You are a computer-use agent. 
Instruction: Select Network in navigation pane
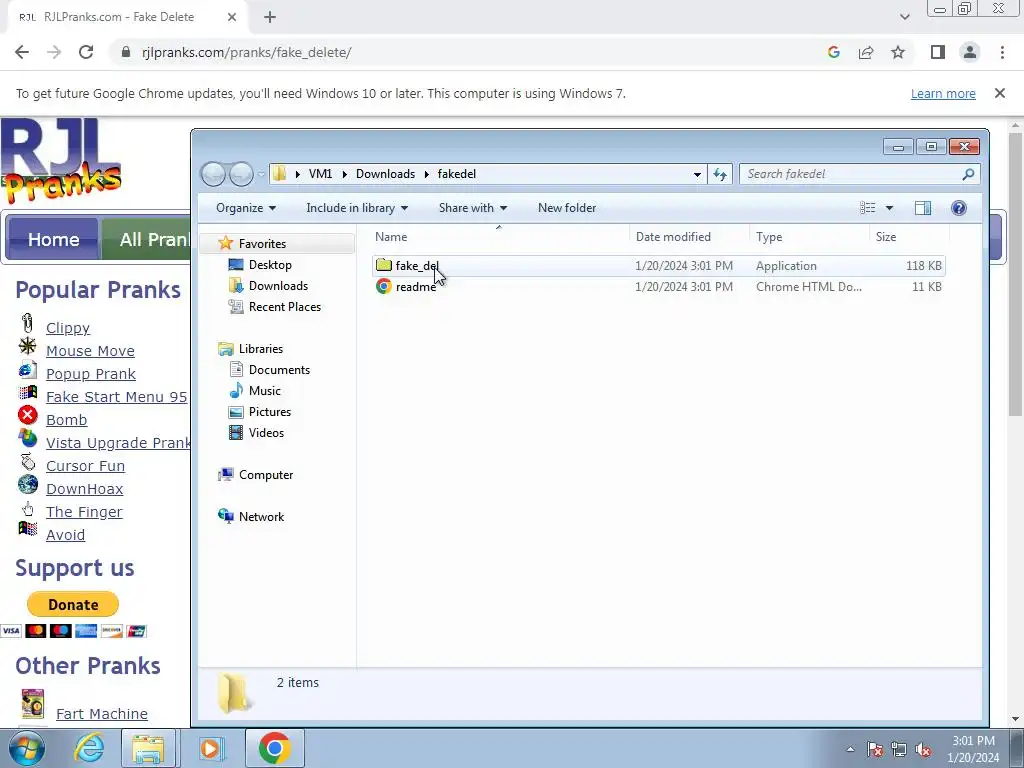(x=261, y=517)
